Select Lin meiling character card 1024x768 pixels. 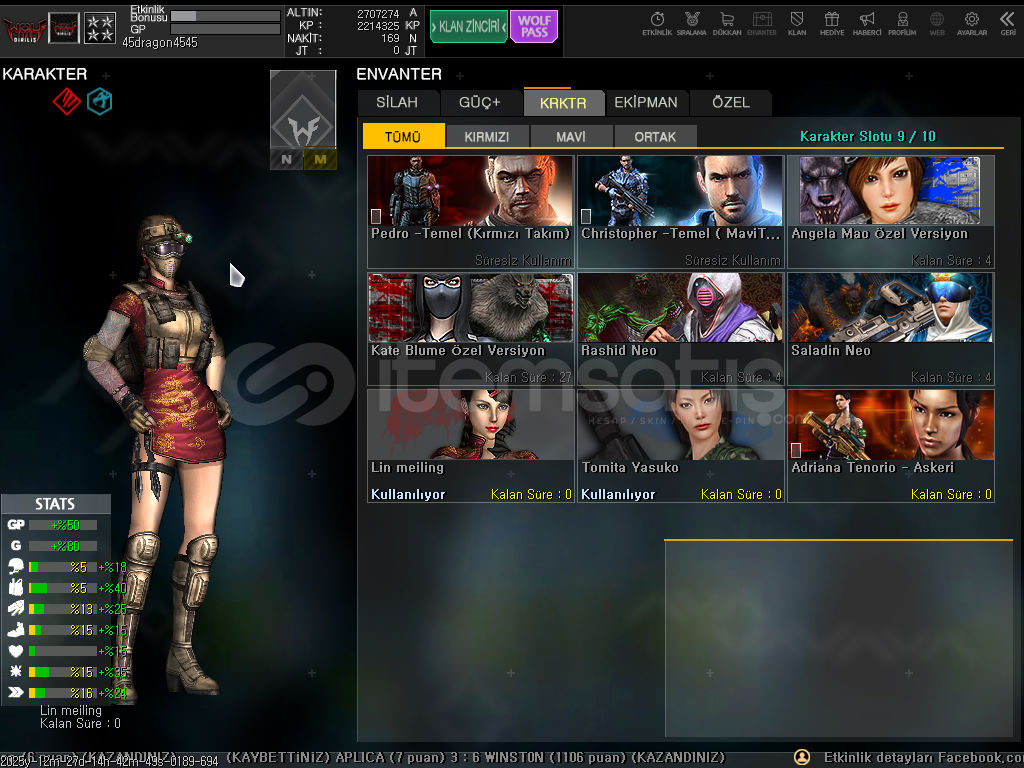(x=470, y=447)
